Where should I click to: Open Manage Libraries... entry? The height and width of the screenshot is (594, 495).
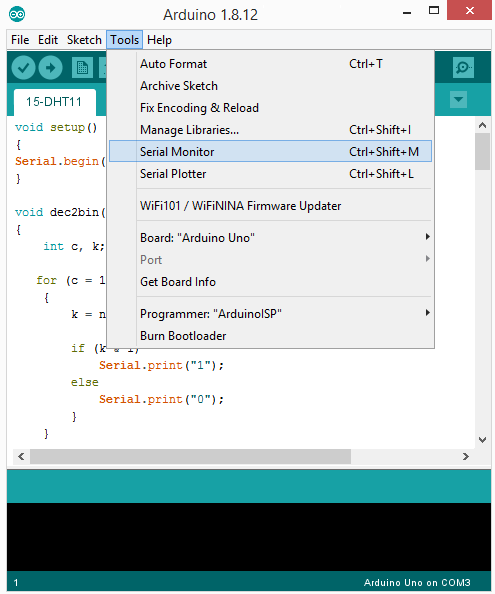pyautogui.click(x=270, y=130)
